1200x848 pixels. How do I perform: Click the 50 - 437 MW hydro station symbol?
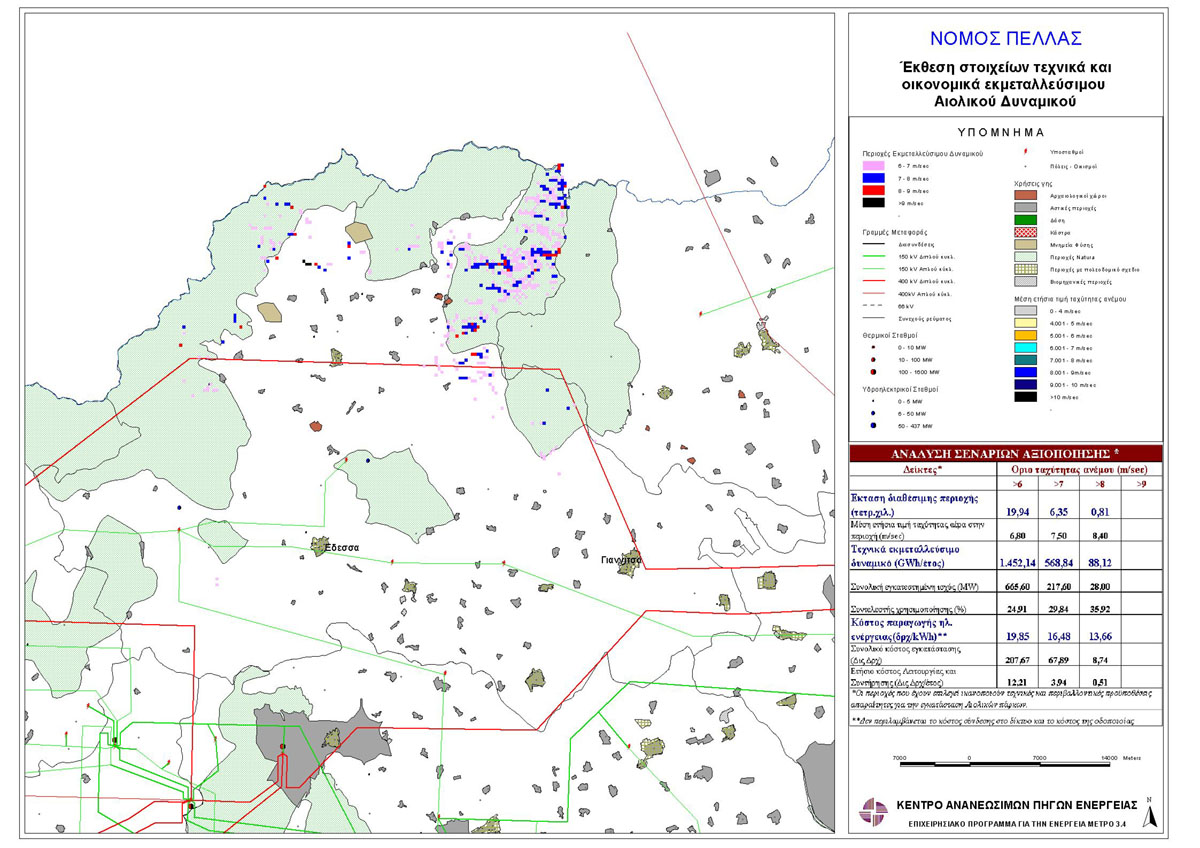tap(873, 425)
